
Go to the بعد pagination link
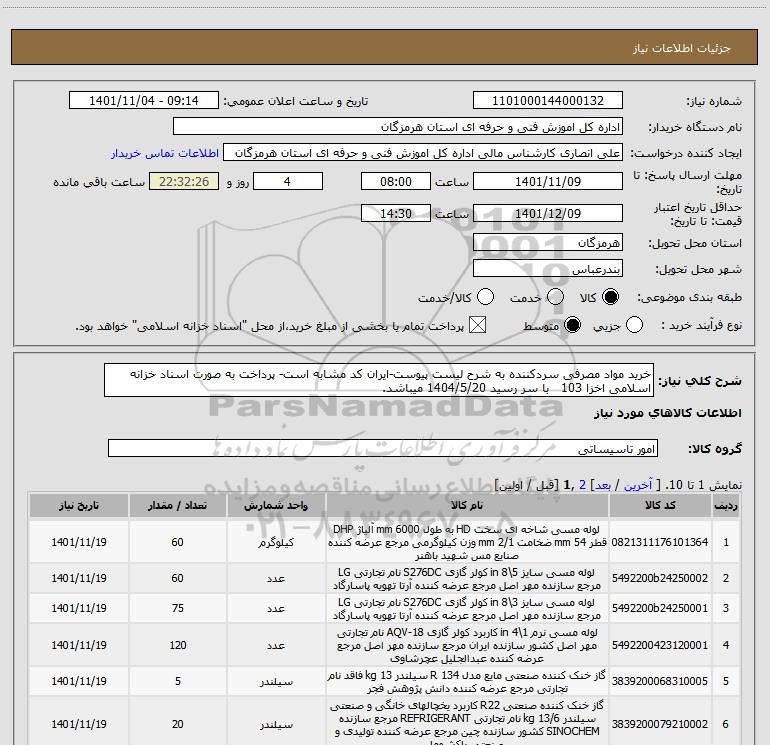[603, 485]
